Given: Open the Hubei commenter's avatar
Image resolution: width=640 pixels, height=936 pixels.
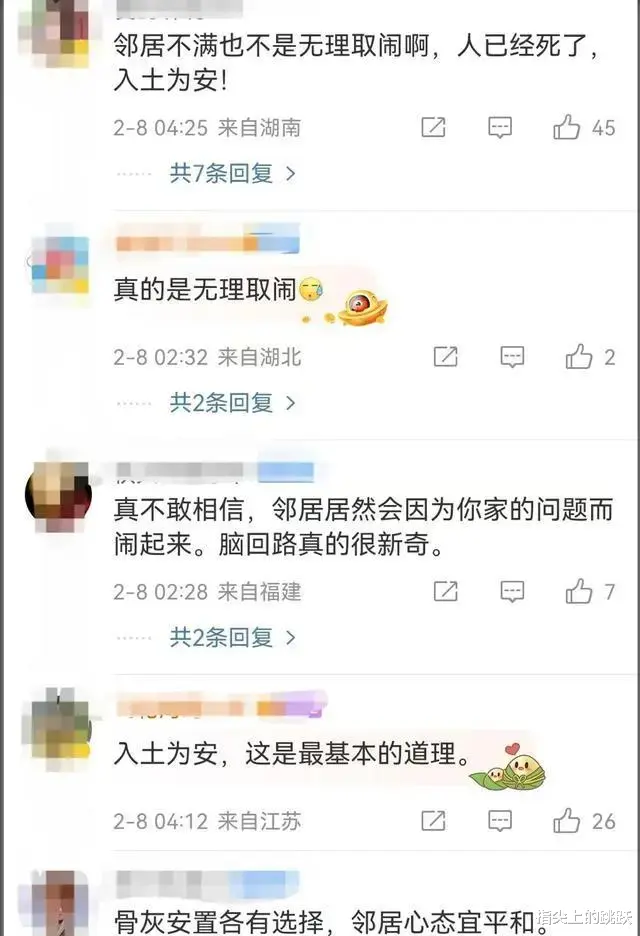Looking at the screenshot, I should pyautogui.click(x=60, y=263).
